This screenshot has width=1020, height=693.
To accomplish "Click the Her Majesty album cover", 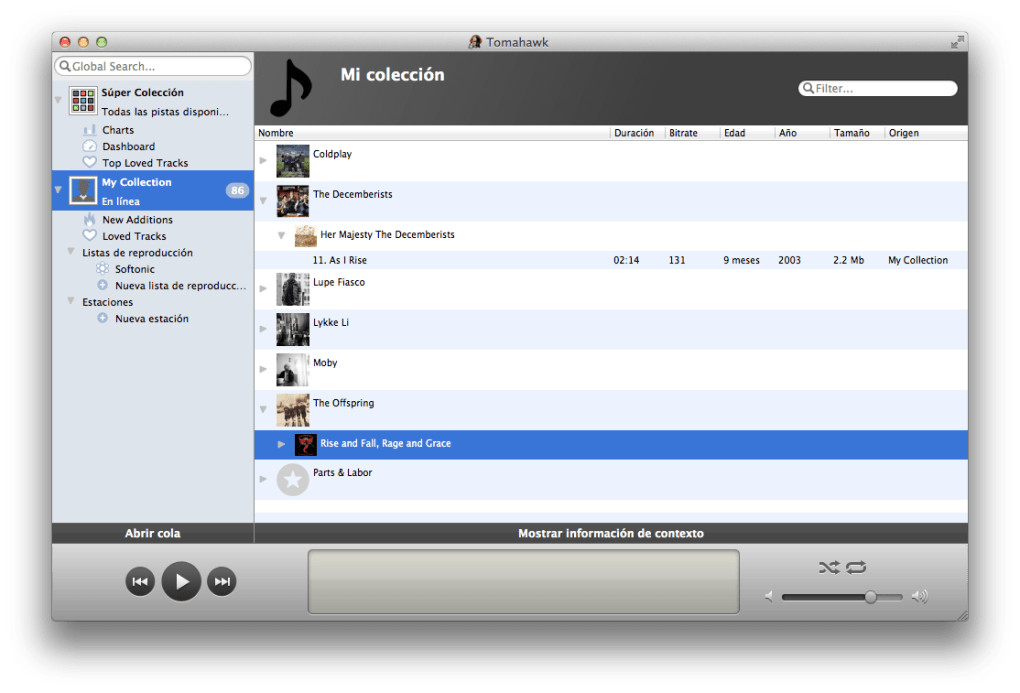I will click(x=306, y=236).
